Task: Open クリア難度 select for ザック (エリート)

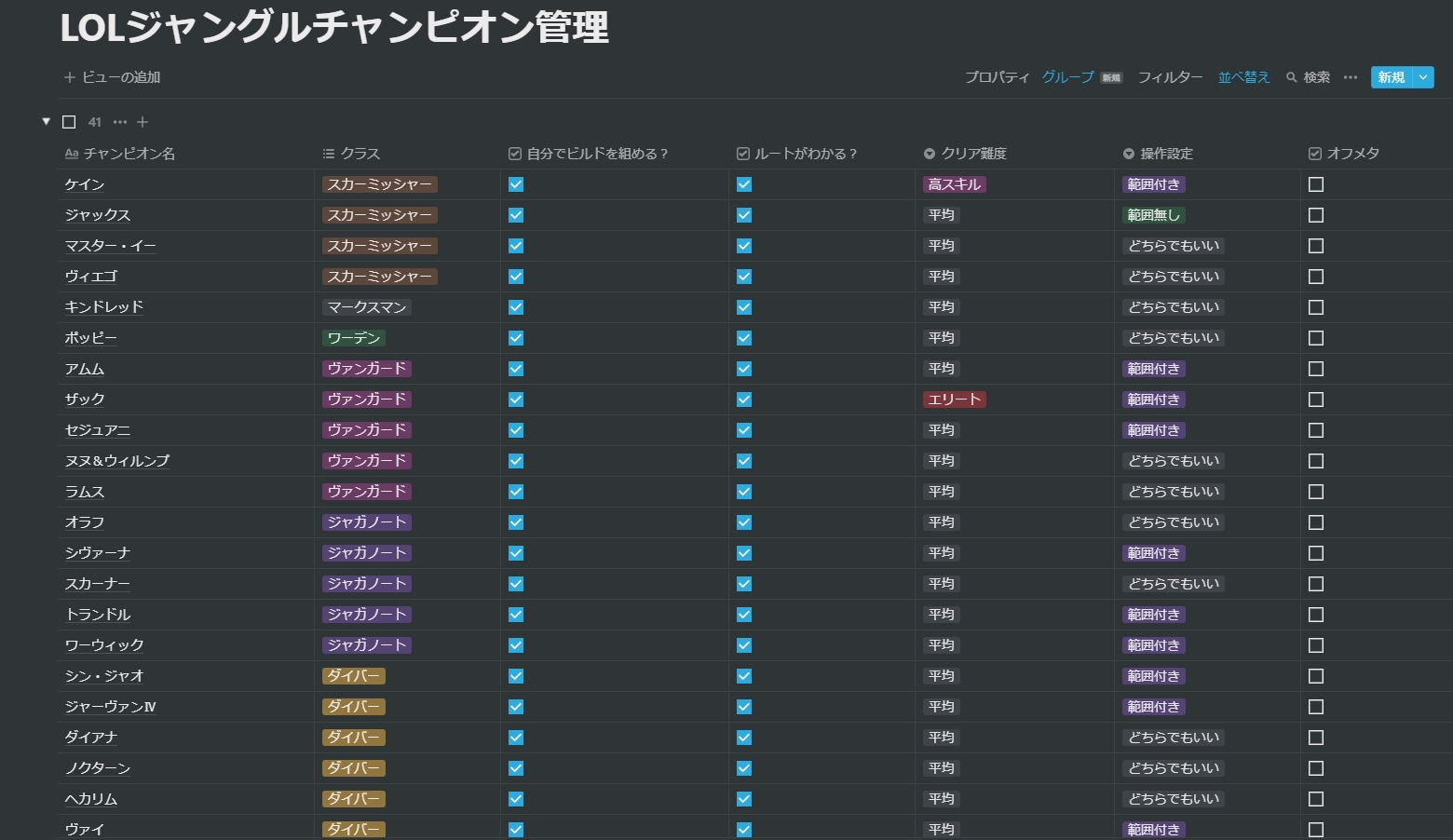Action: tap(954, 400)
